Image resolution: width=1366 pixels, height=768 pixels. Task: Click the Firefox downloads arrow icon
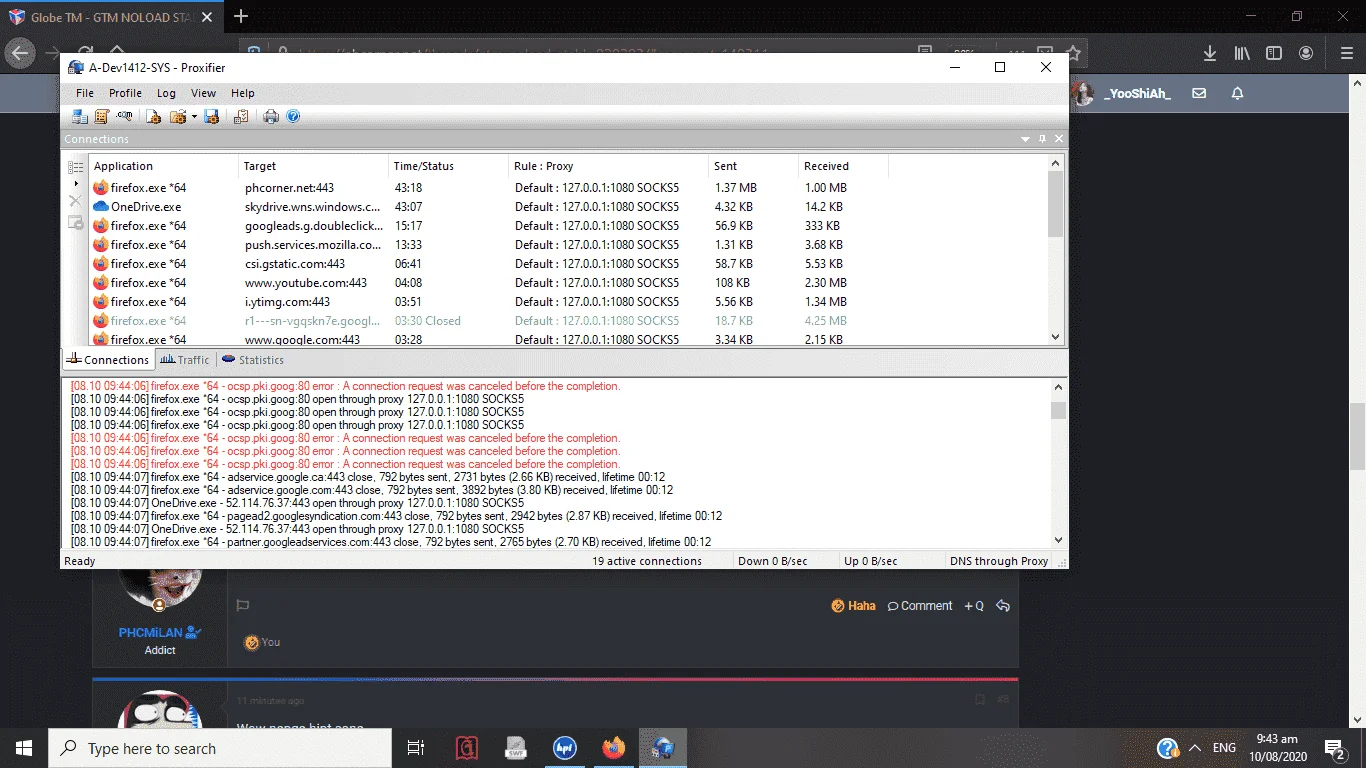[x=1209, y=53]
